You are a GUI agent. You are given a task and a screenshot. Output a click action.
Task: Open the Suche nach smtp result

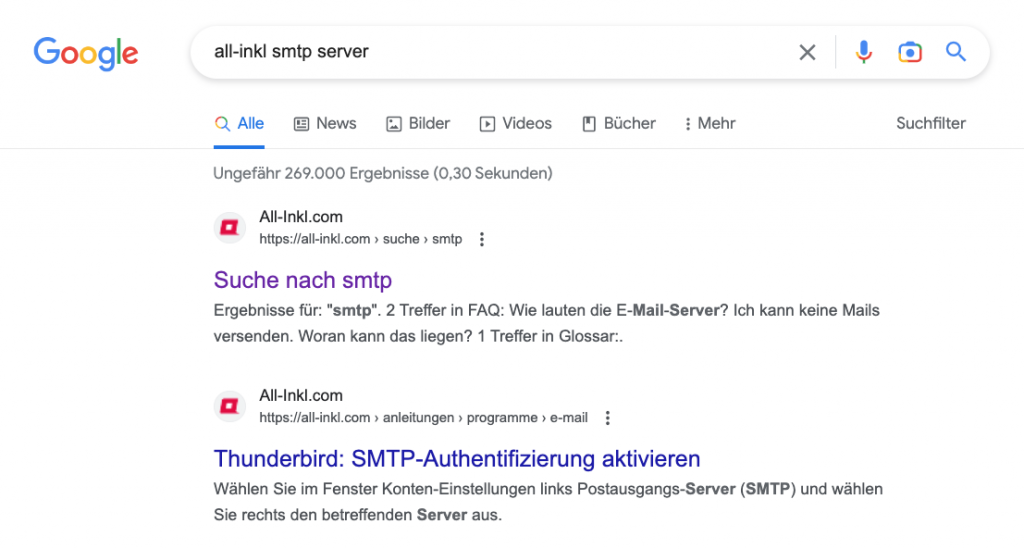pos(302,280)
